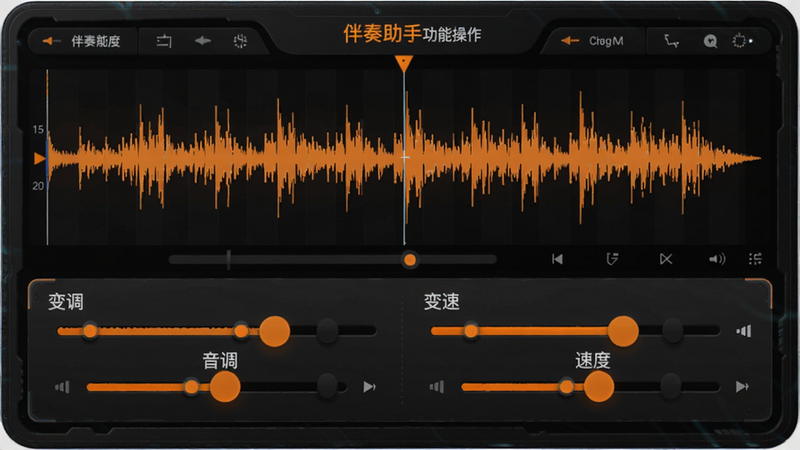Screen dimensions: 800x450
Task: Click the 20 scale value beside waveform
Action: 38,186
